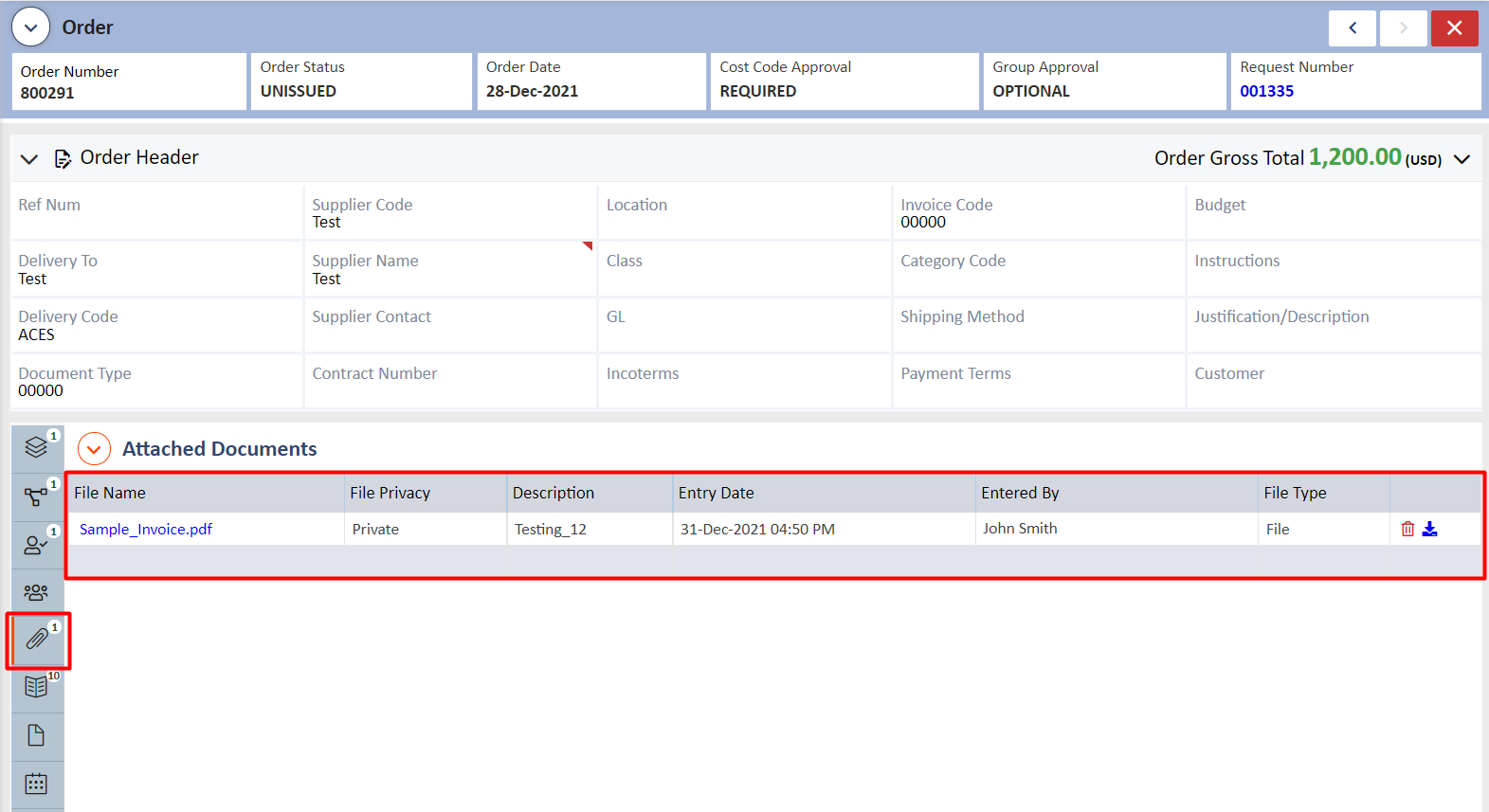The height and width of the screenshot is (812, 1489).
Task: Delete the Sample_Invoice.pdf attachment with trash icon
Action: (x=1407, y=529)
